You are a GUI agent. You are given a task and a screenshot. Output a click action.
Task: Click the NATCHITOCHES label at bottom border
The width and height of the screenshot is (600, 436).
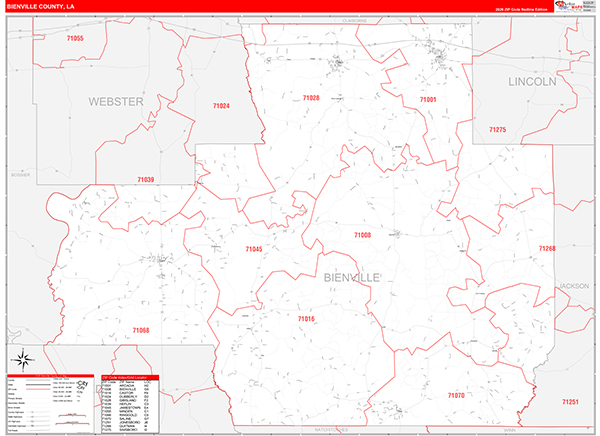click(331, 430)
